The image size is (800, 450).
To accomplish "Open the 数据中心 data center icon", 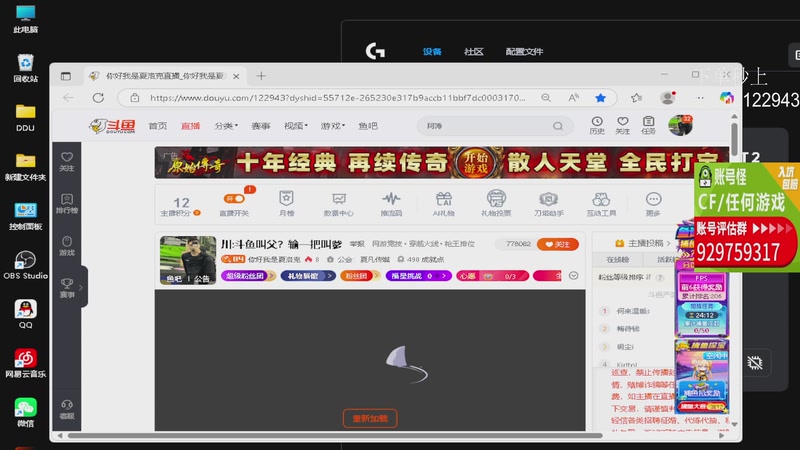I will (338, 203).
